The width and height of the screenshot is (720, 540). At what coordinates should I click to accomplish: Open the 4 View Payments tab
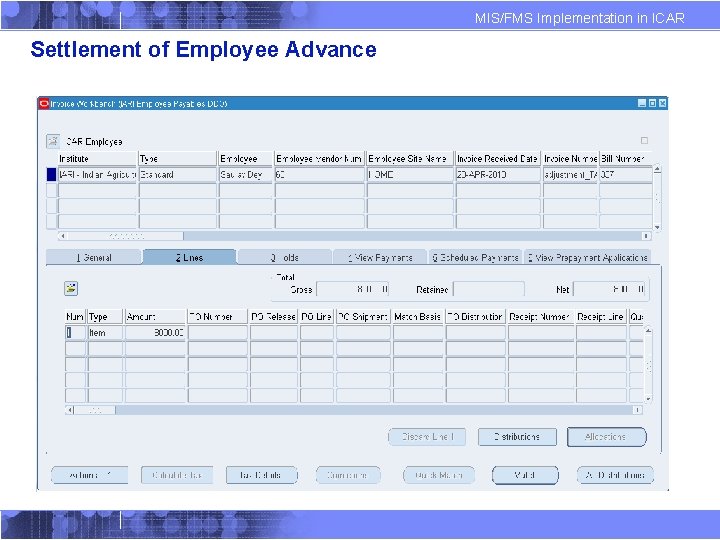click(x=380, y=258)
